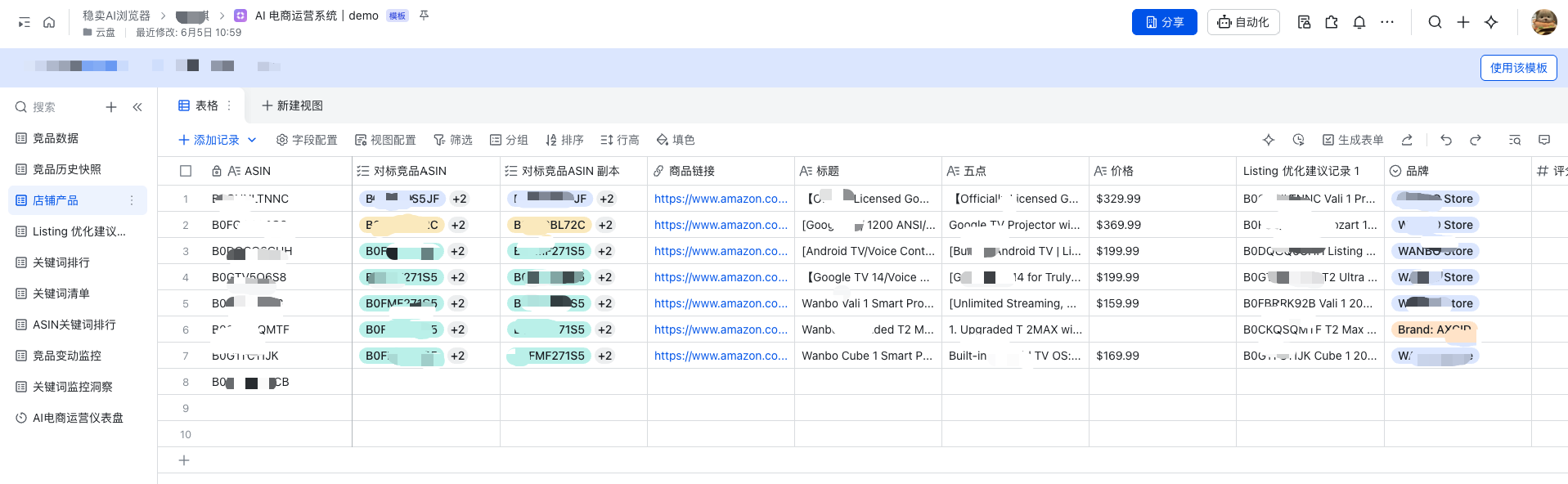Click the redo arrow icon

click(1476, 140)
